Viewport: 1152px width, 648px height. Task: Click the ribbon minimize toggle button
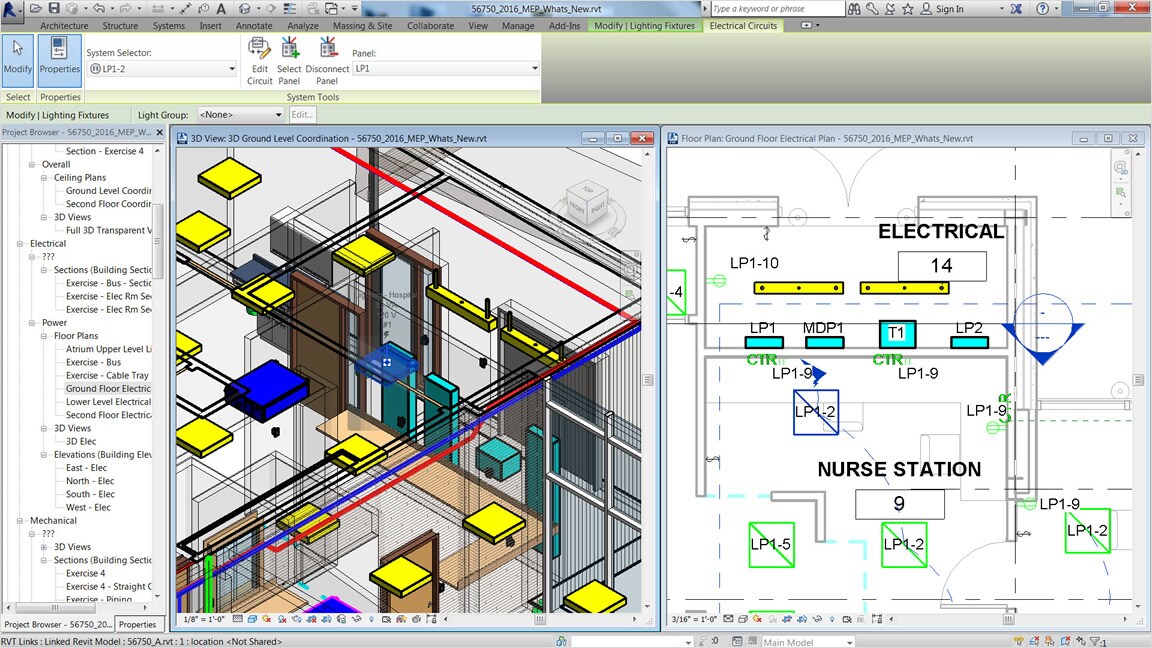(807, 26)
